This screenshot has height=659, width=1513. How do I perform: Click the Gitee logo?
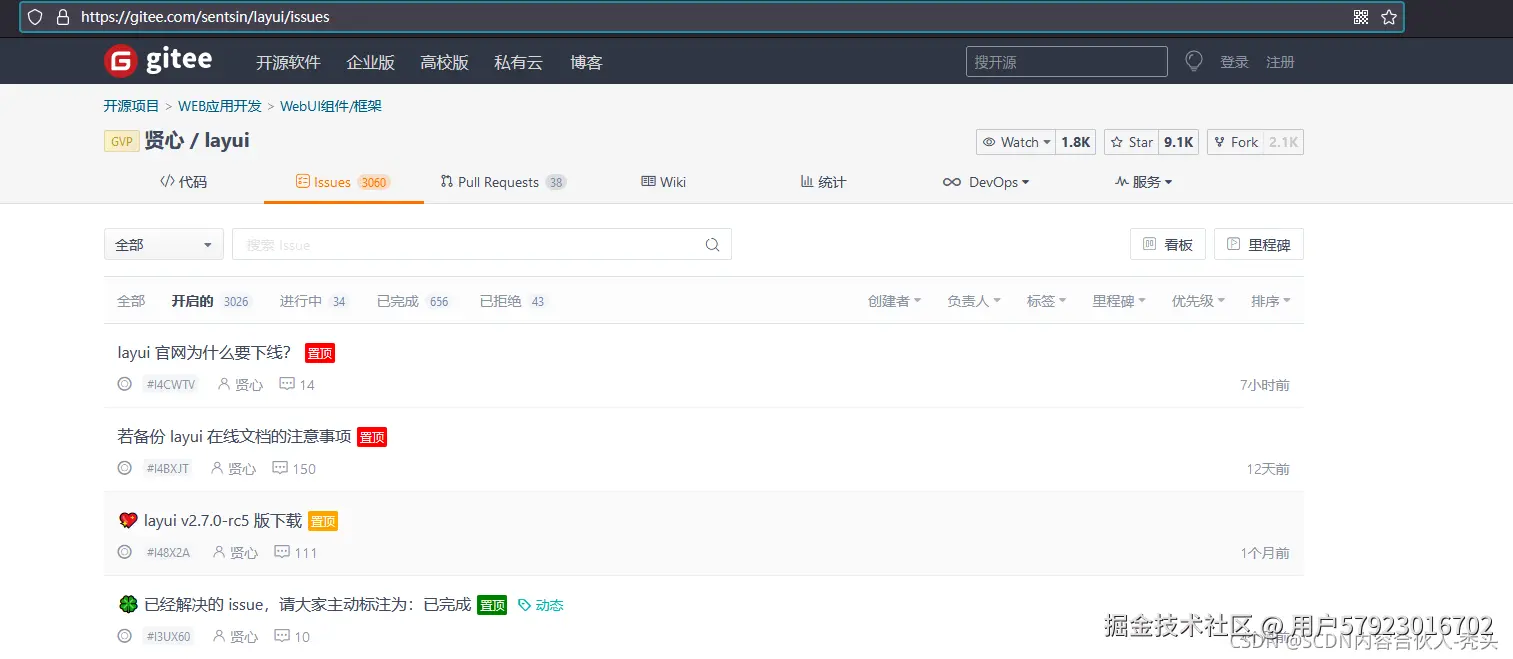click(x=158, y=61)
